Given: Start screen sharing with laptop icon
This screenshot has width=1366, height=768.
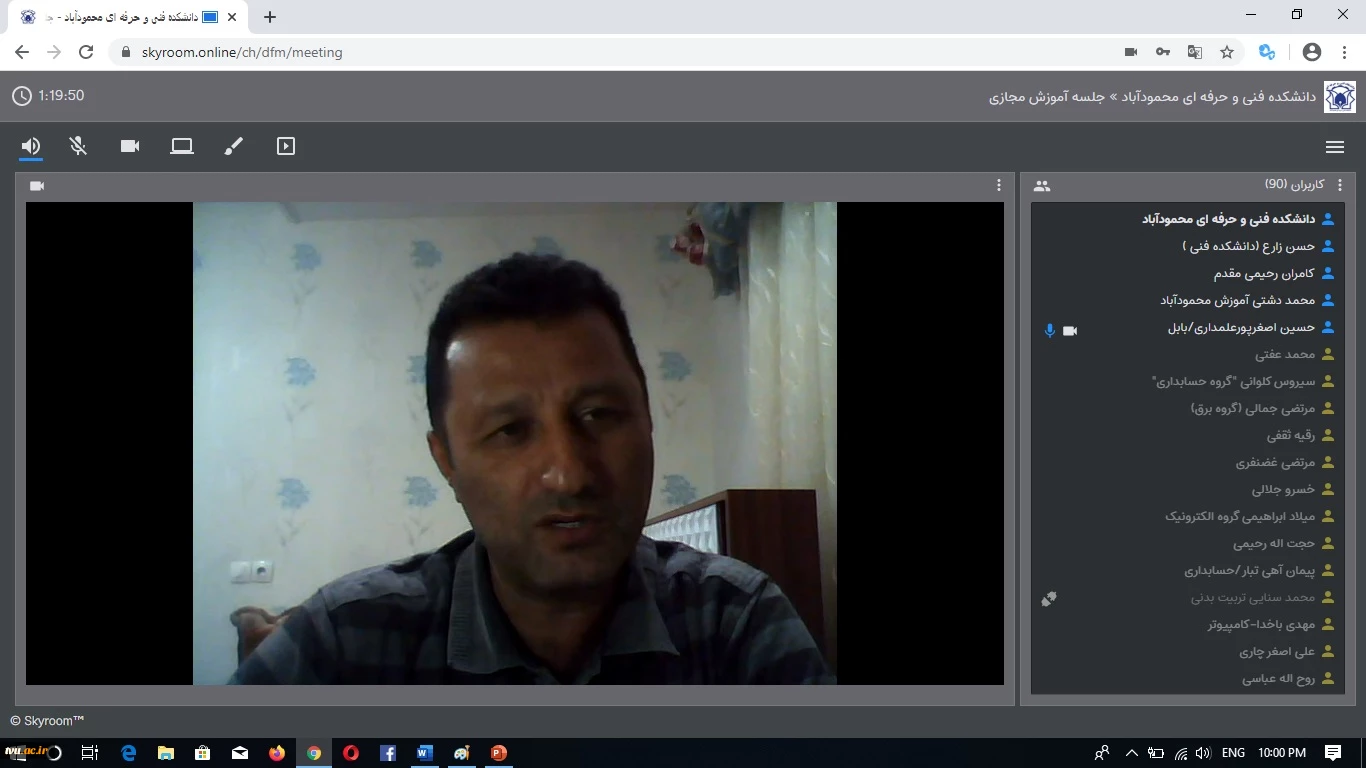Looking at the screenshot, I should [x=182, y=146].
